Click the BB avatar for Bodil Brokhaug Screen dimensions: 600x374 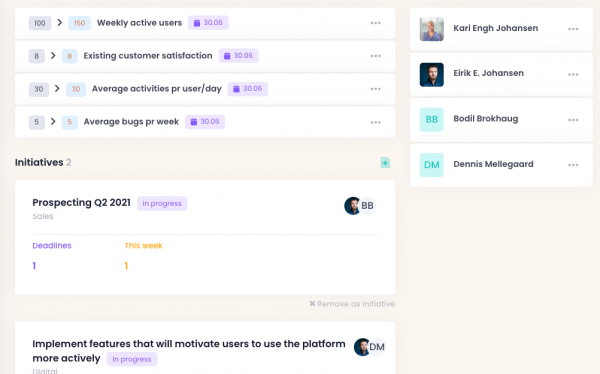(x=432, y=120)
